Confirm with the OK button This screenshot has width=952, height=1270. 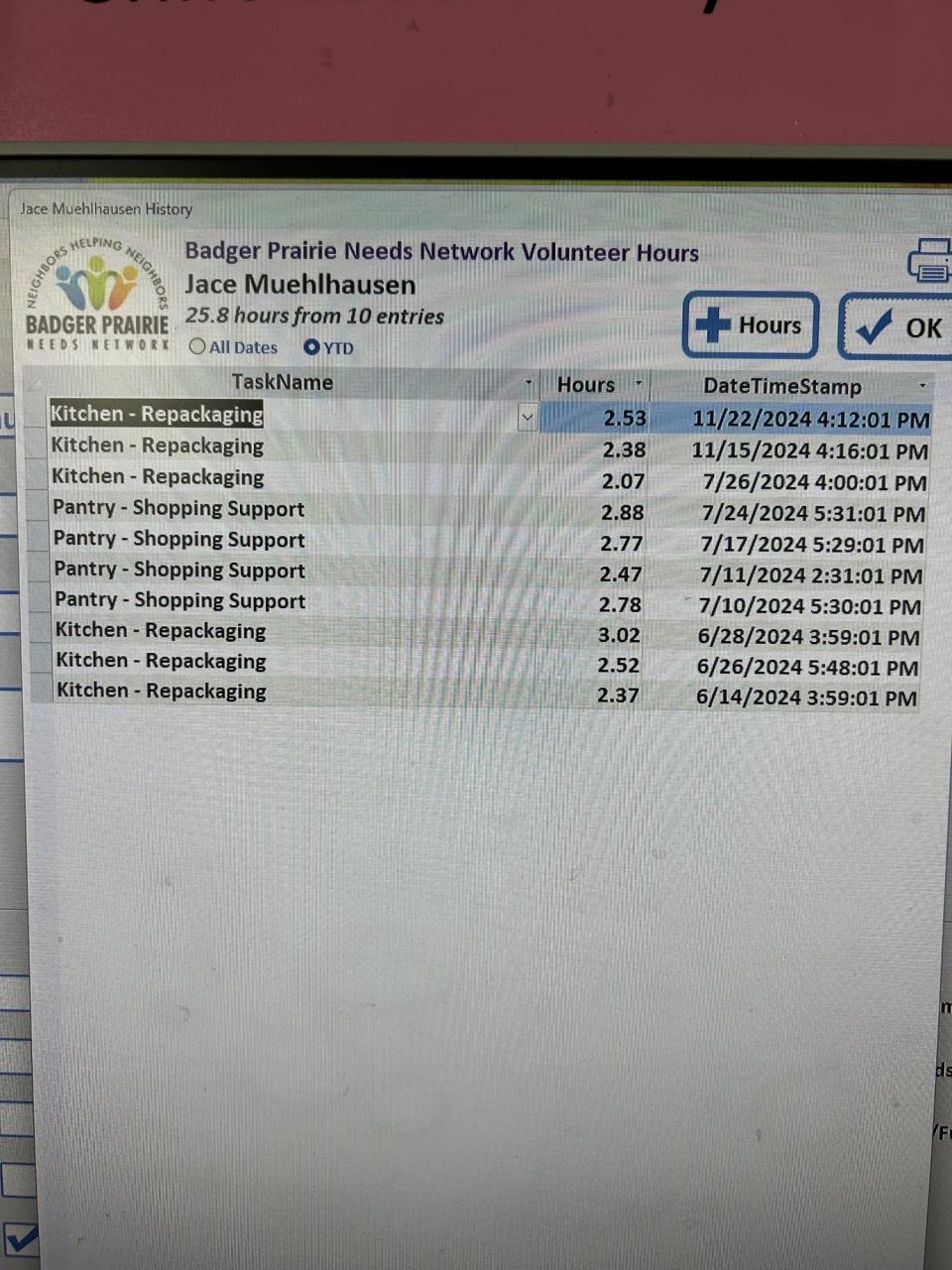(x=896, y=326)
